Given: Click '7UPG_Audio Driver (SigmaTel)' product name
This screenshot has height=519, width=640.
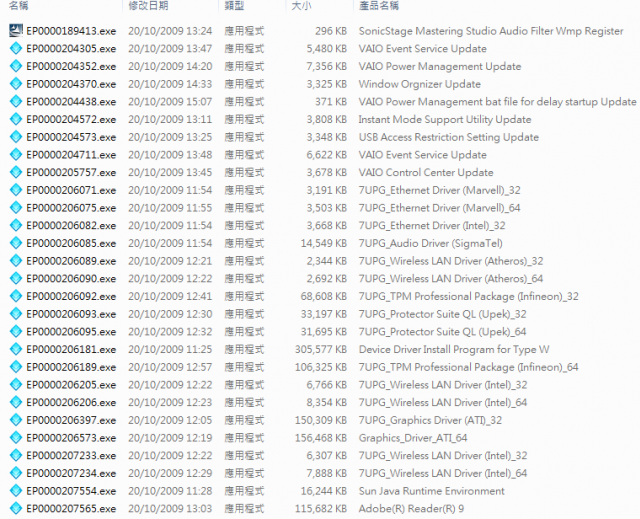Looking at the screenshot, I should point(430,243).
